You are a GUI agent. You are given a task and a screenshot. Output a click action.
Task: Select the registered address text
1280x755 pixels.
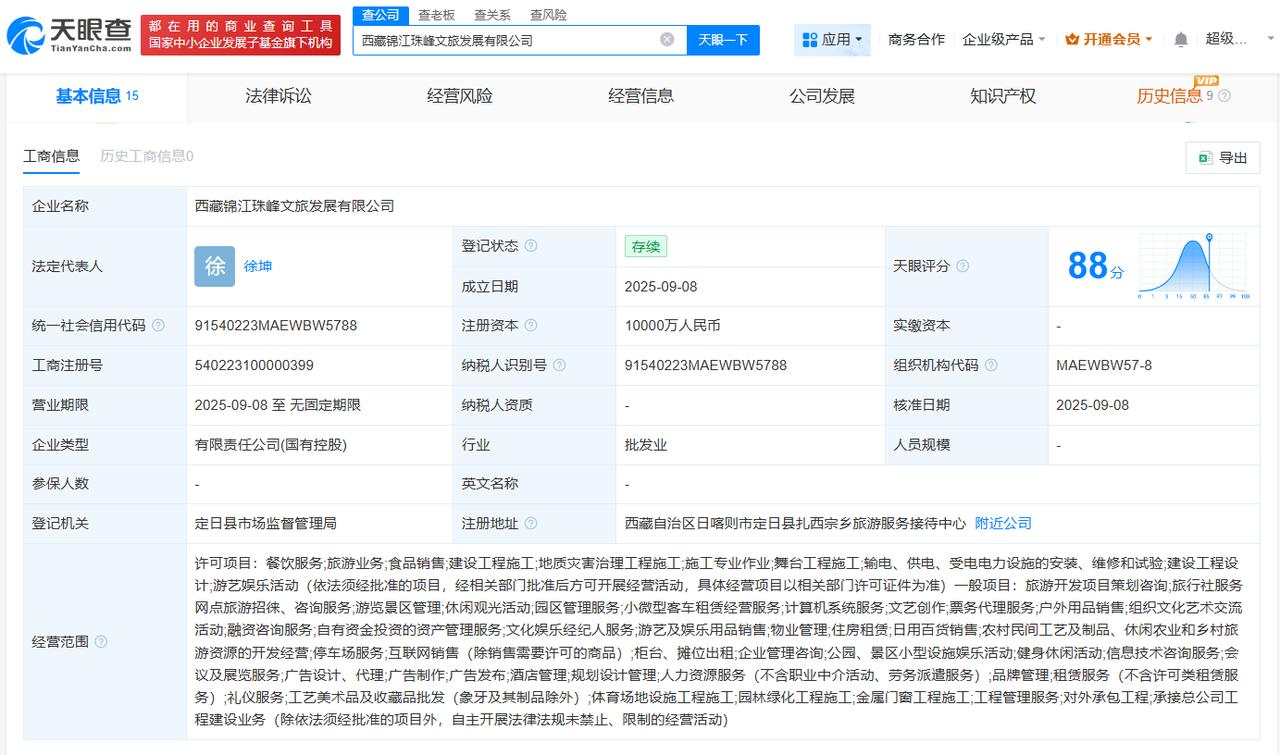(x=796, y=523)
